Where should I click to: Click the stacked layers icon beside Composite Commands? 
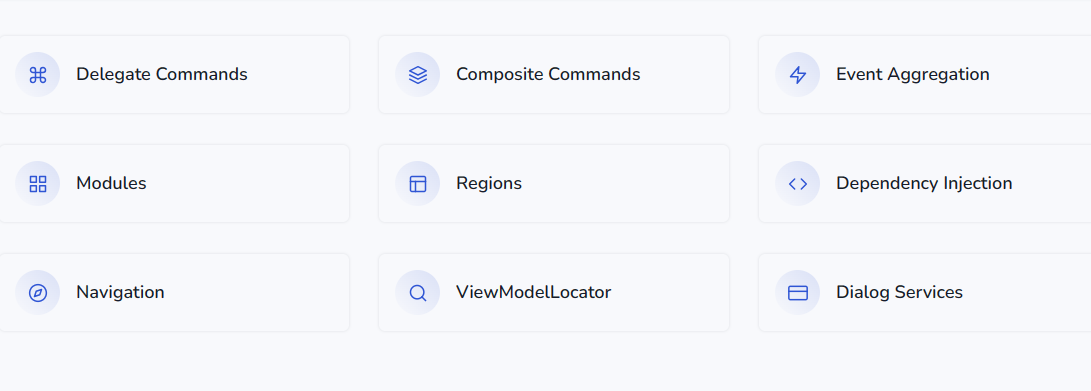(417, 74)
